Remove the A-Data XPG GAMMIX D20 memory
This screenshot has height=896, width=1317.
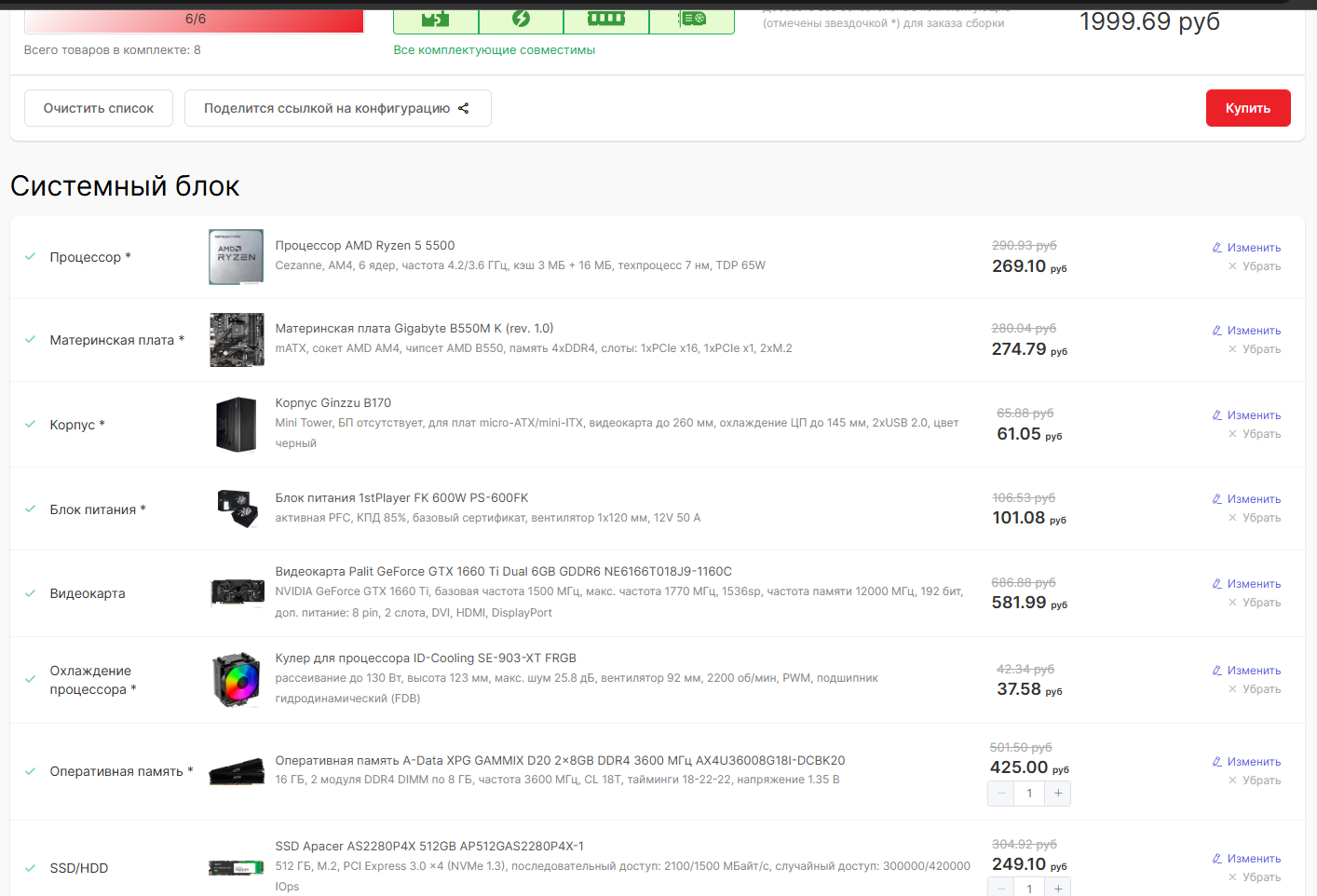(1254, 781)
